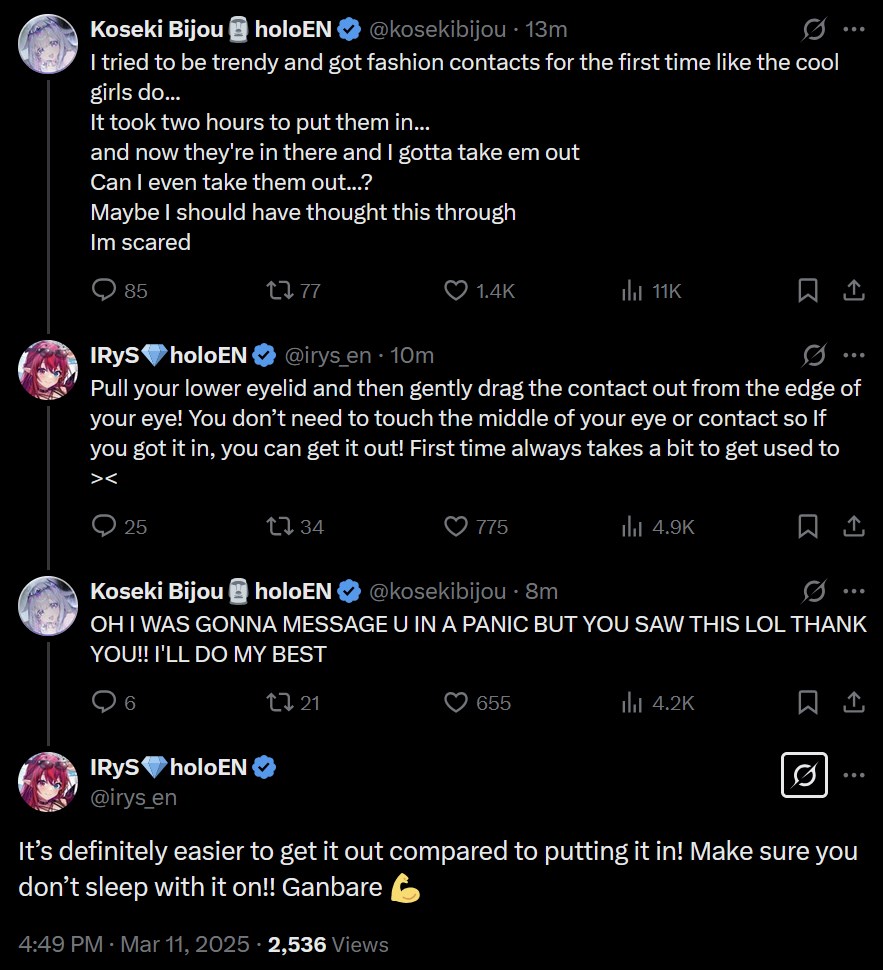Viewport: 883px width, 970px height.
Task: Bookmark Bijou's THANK YOU reply
Action: (808, 703)
